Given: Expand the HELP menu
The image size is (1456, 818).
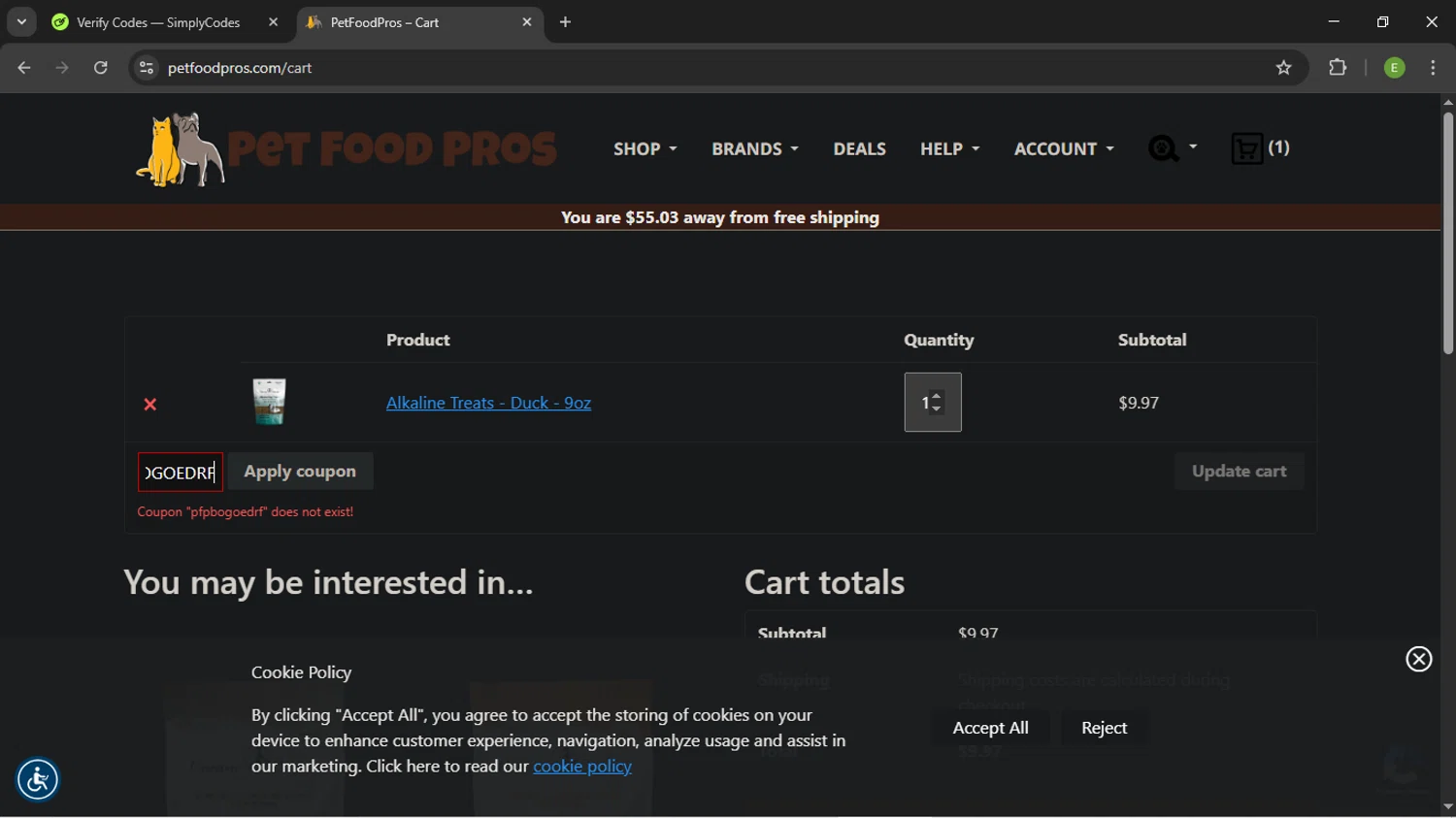Looking at the screenshot, I should coord(949,148).
